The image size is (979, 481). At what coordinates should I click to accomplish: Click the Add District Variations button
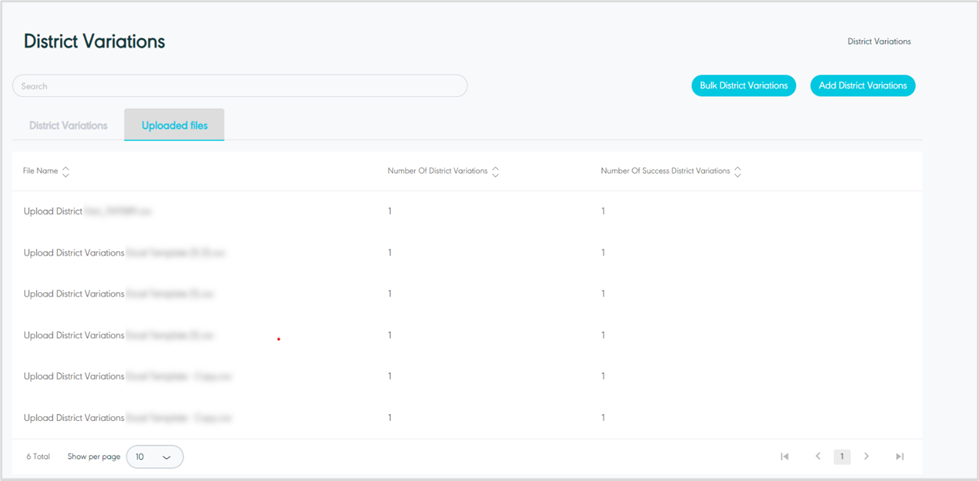tap(863, 86)
